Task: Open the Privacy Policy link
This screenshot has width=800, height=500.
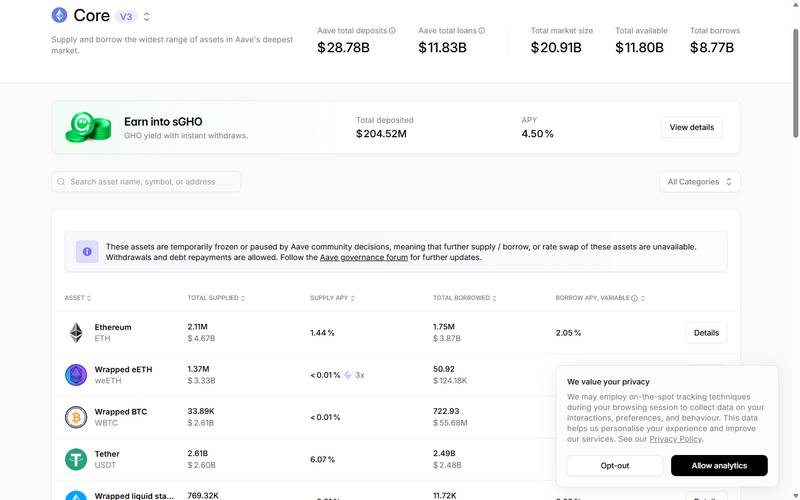Action: pyautogui.click(x=675, y=439)
